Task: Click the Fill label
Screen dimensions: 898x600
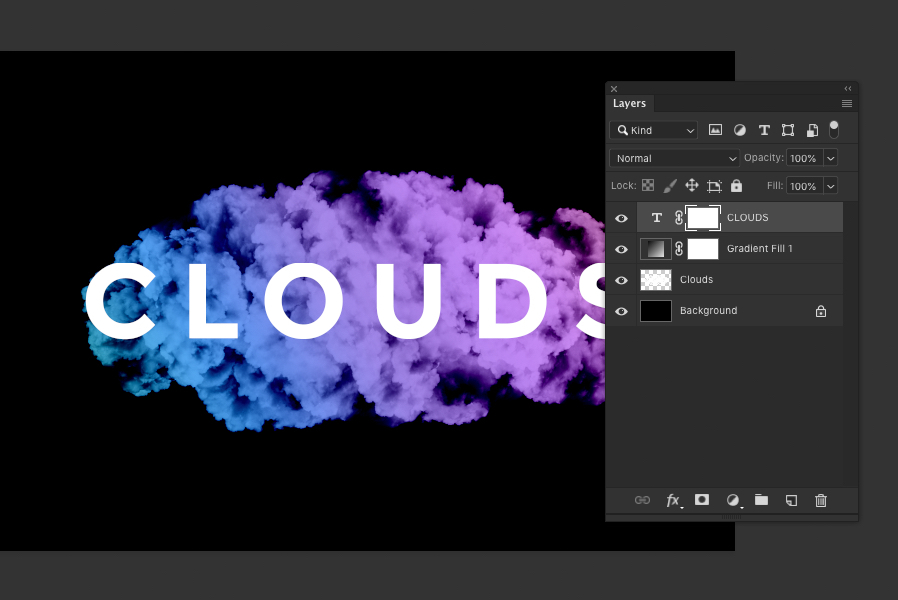Action: [x=775, y=185]
